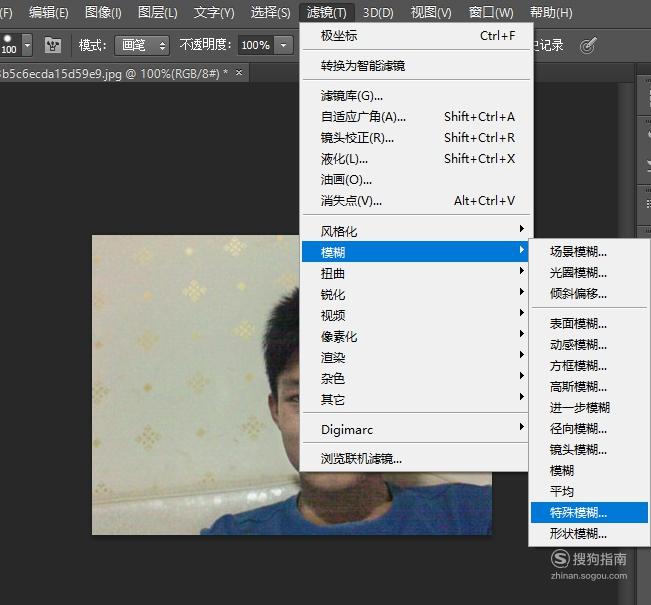This screenshot has height=605, width=651.
Task: Open the 图层(L) menu
Action: [x=157, y=12]
